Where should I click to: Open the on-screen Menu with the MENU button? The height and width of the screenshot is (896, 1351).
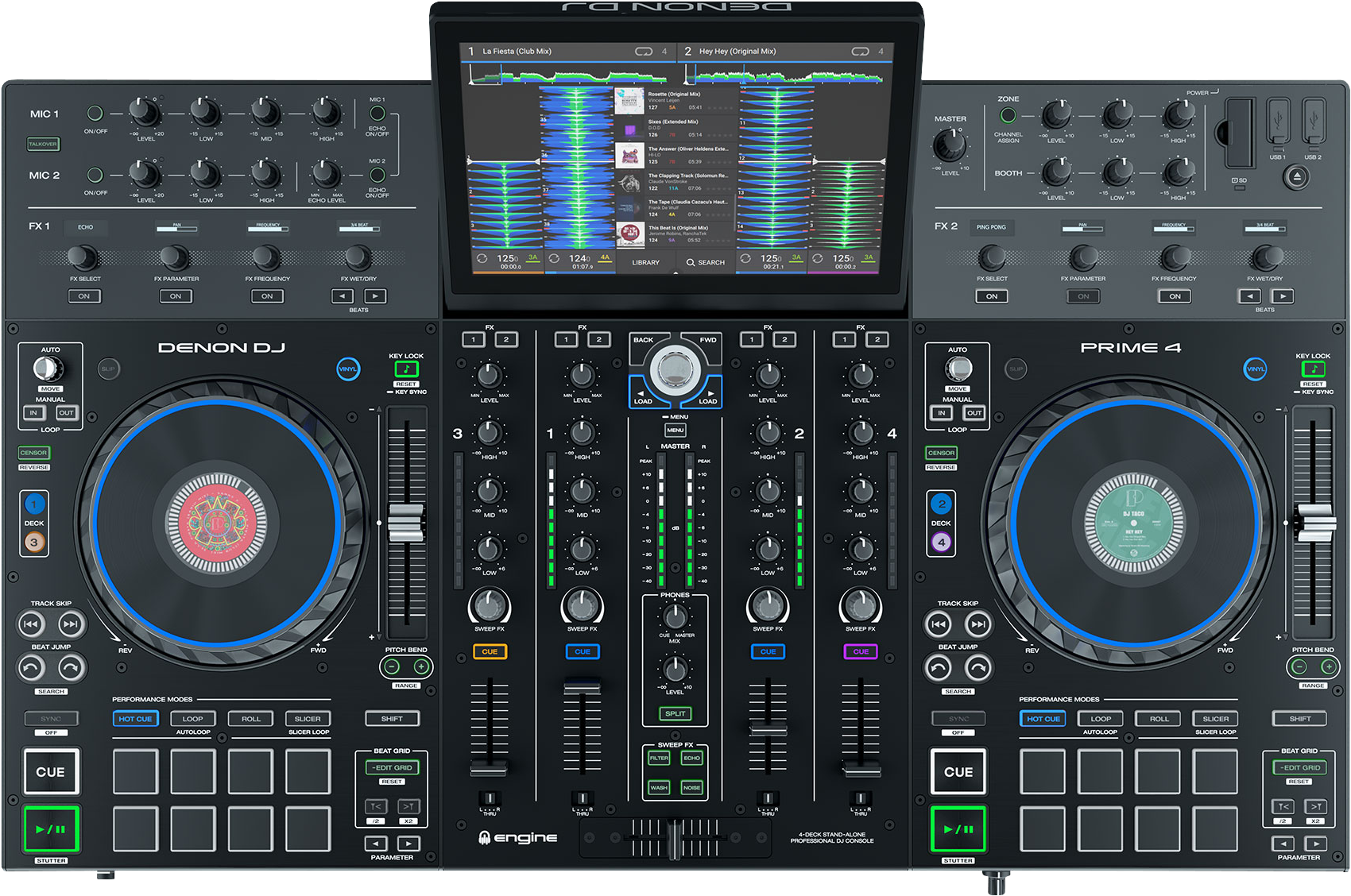click(x=675, y=430)
